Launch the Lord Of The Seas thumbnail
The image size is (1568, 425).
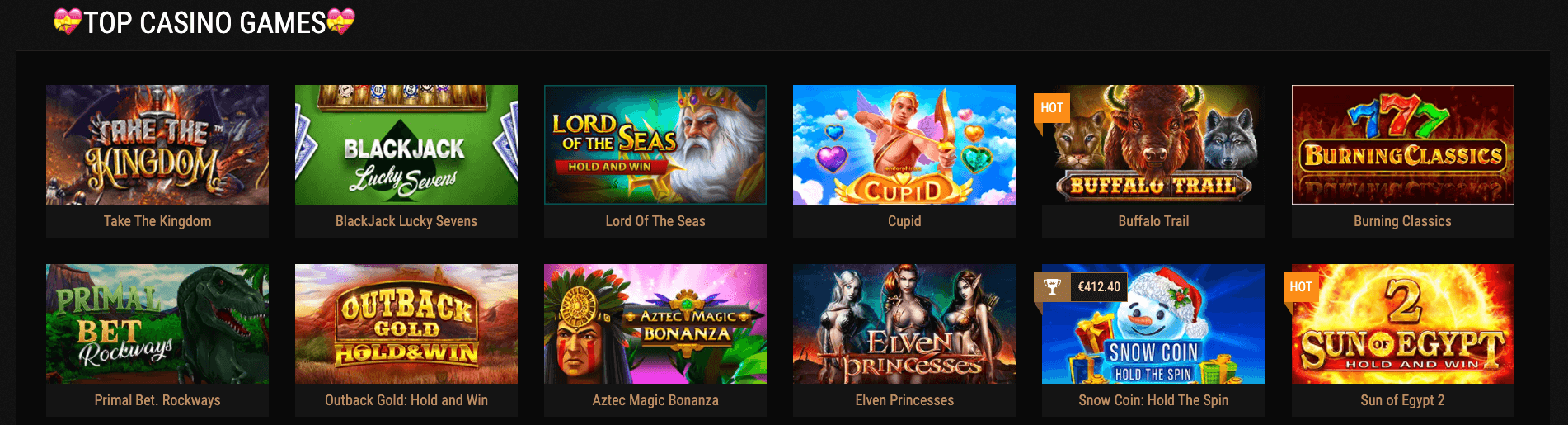655,144
